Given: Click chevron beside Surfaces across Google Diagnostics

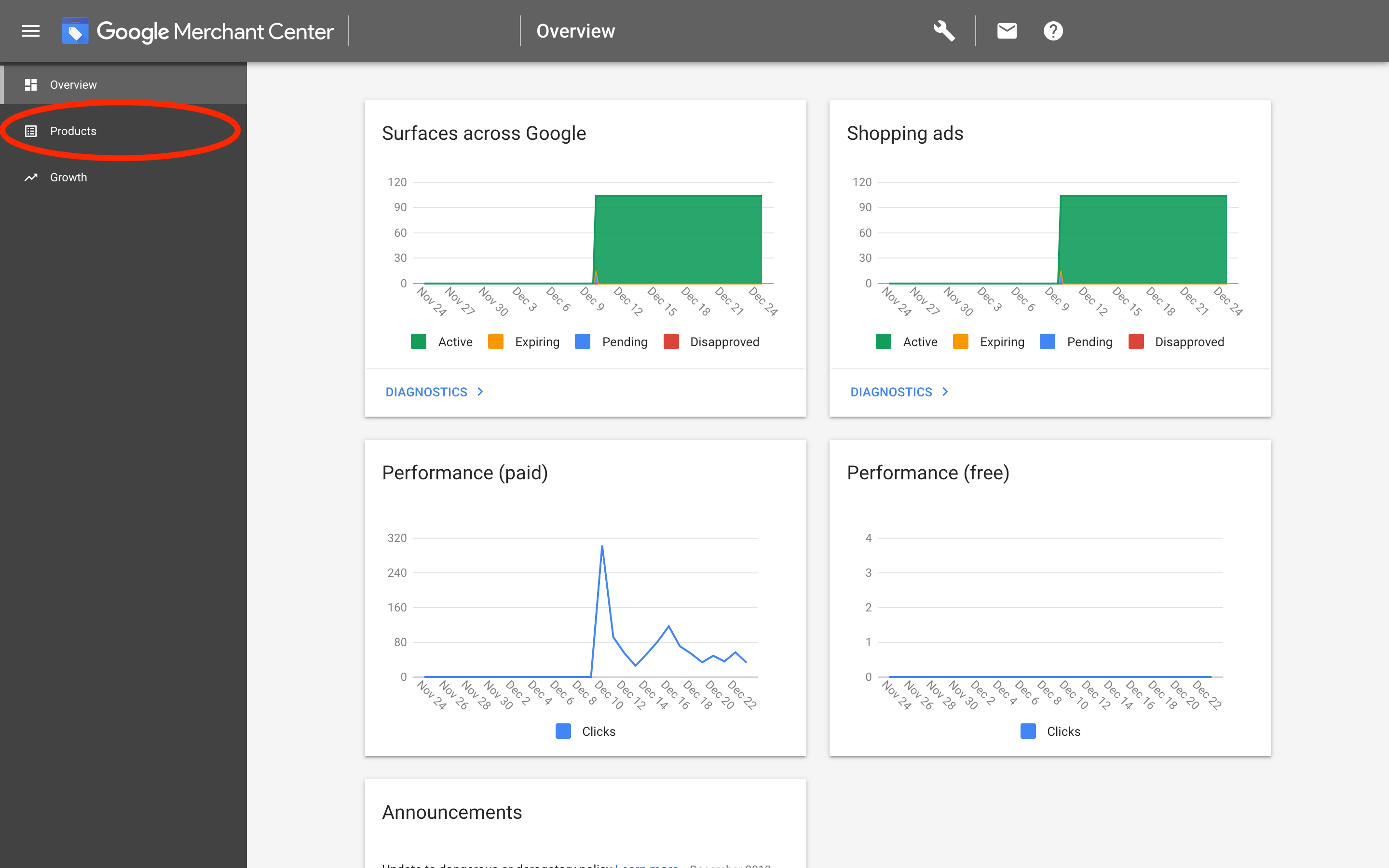Looking at the screenshot, I should pos(480,392).
